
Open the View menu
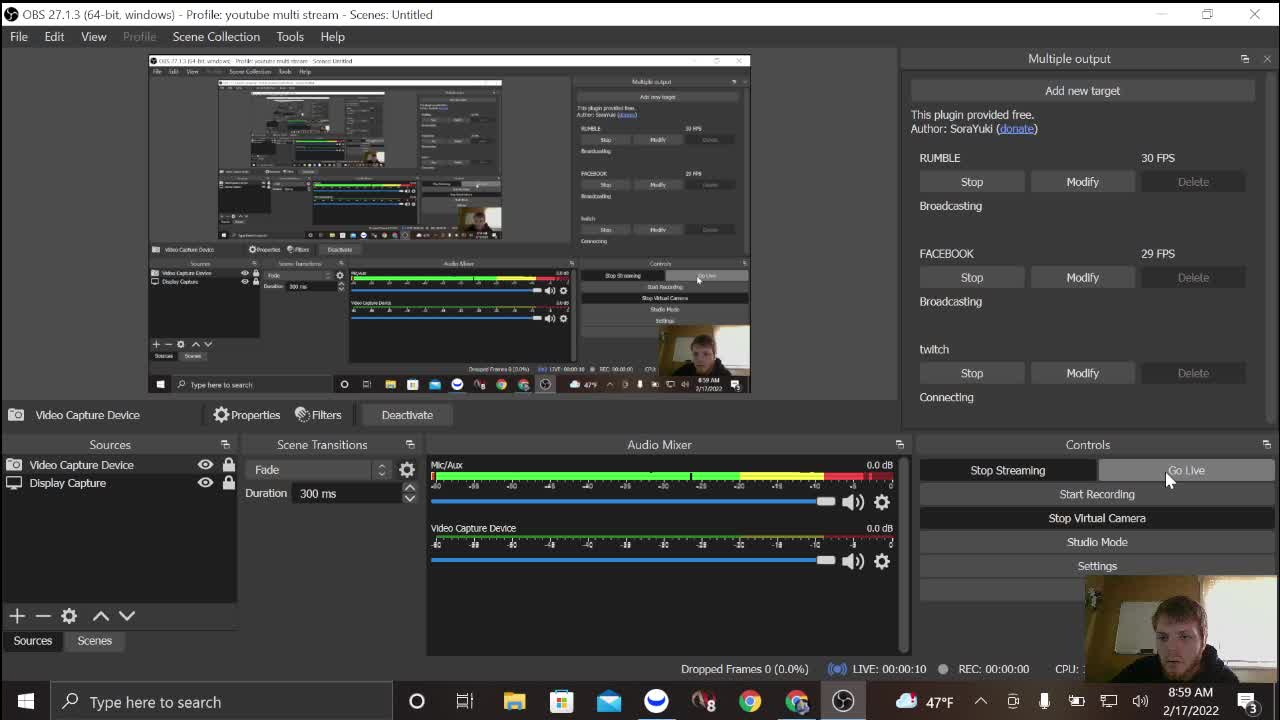tap(94, 37)
